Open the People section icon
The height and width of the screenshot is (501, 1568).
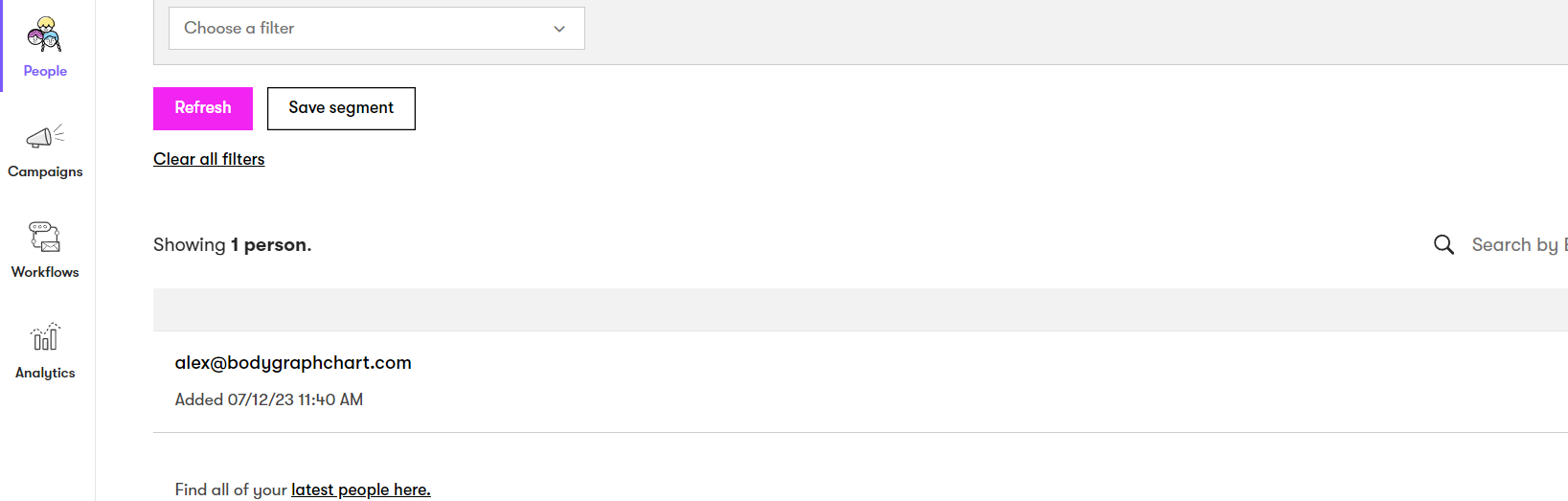[x=45, y=34]
